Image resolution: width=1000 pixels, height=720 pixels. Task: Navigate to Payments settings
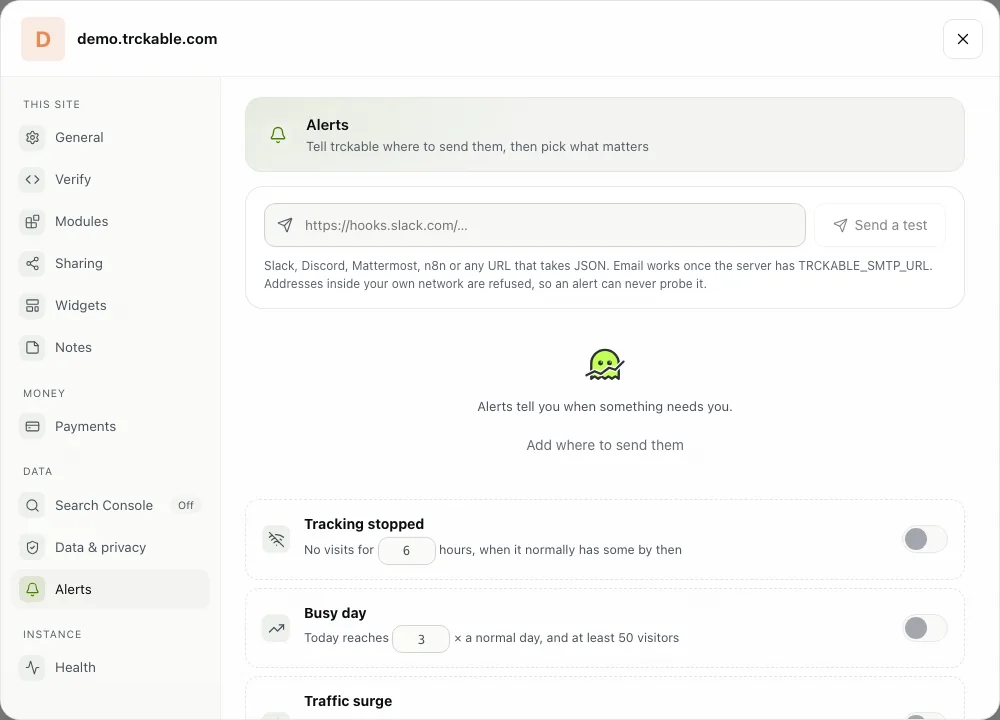(x=110, y=427)
